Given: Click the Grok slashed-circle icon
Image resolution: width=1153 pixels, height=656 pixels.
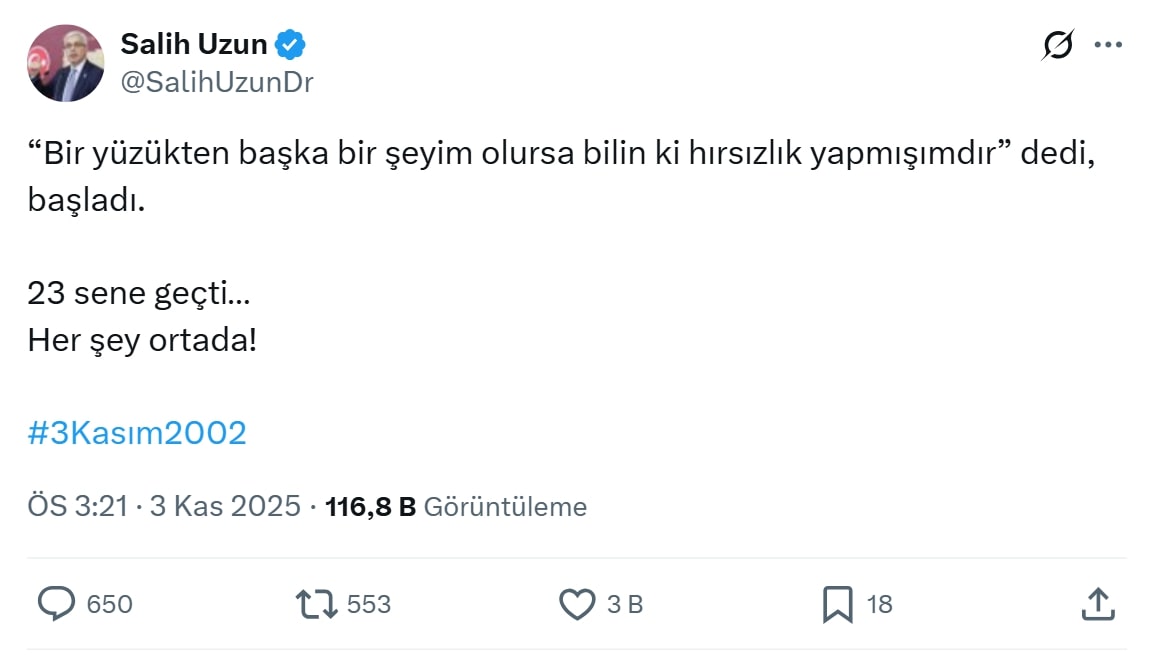Looking at the screenshot, I should click(x=1057, y=45).
